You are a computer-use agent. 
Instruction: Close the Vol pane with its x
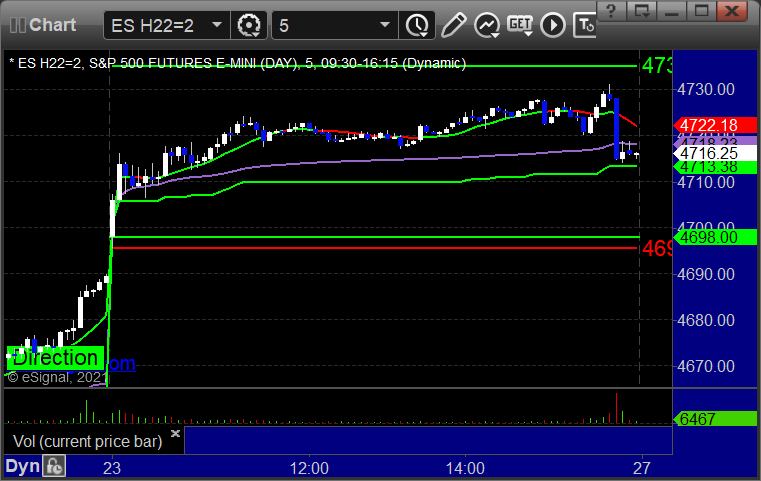pos(176,433)
